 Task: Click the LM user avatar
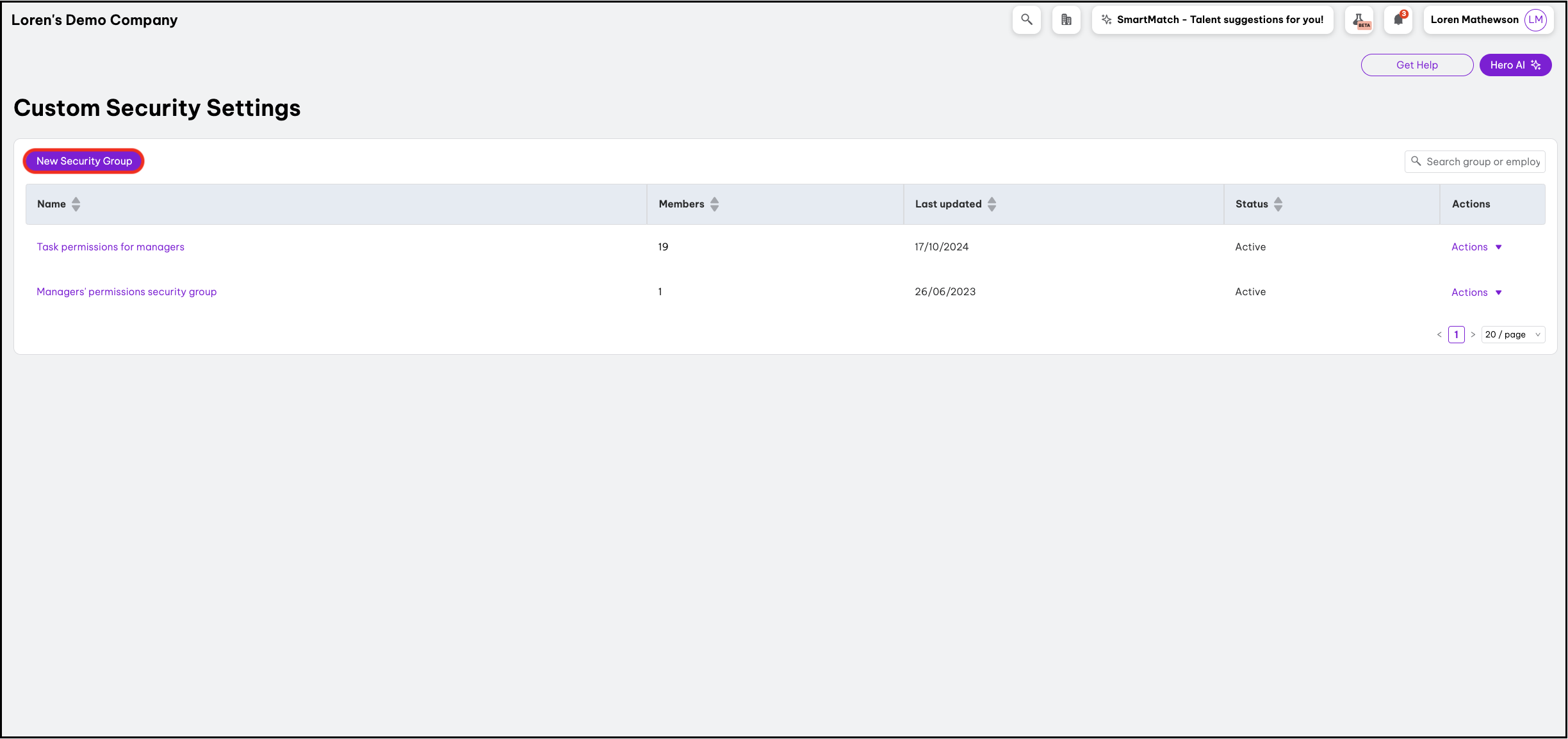click(1535, 20)
